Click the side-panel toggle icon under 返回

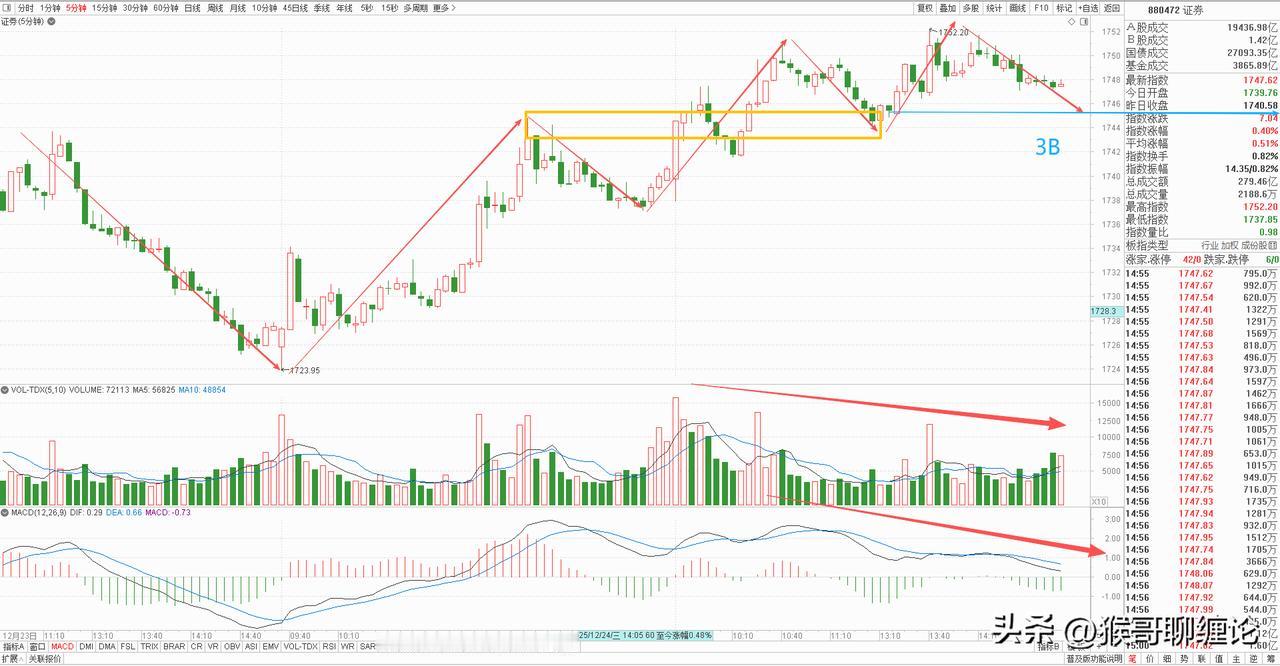[1084, 21]
